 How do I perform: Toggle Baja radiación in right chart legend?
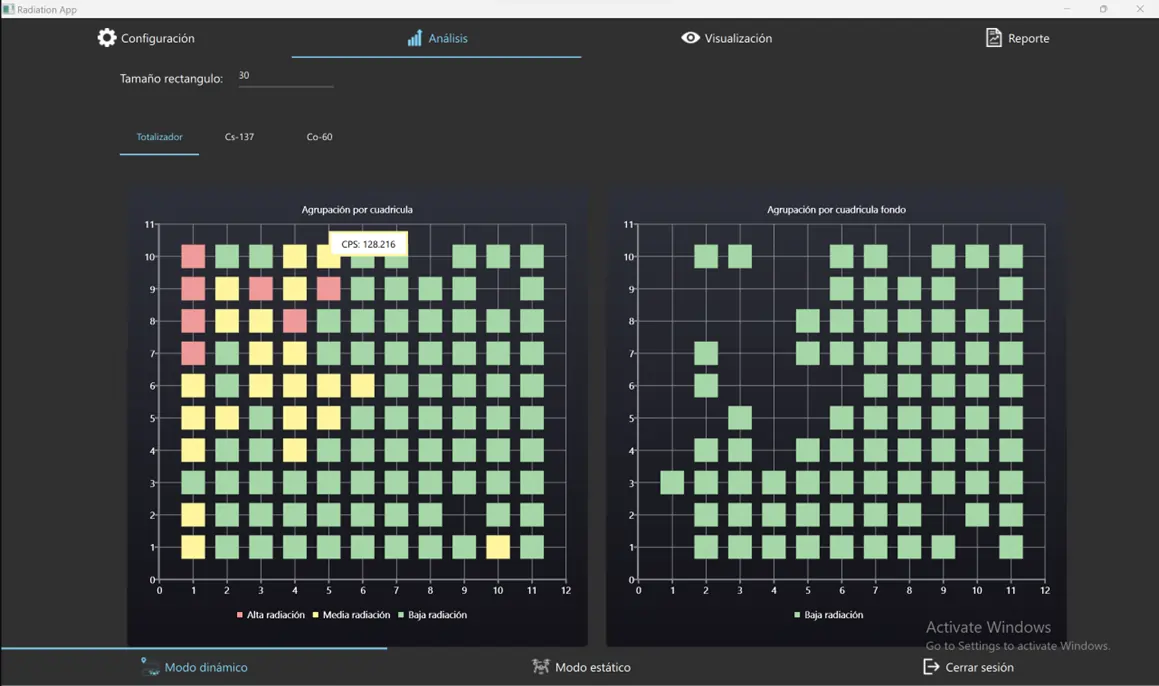pos(831,615)
